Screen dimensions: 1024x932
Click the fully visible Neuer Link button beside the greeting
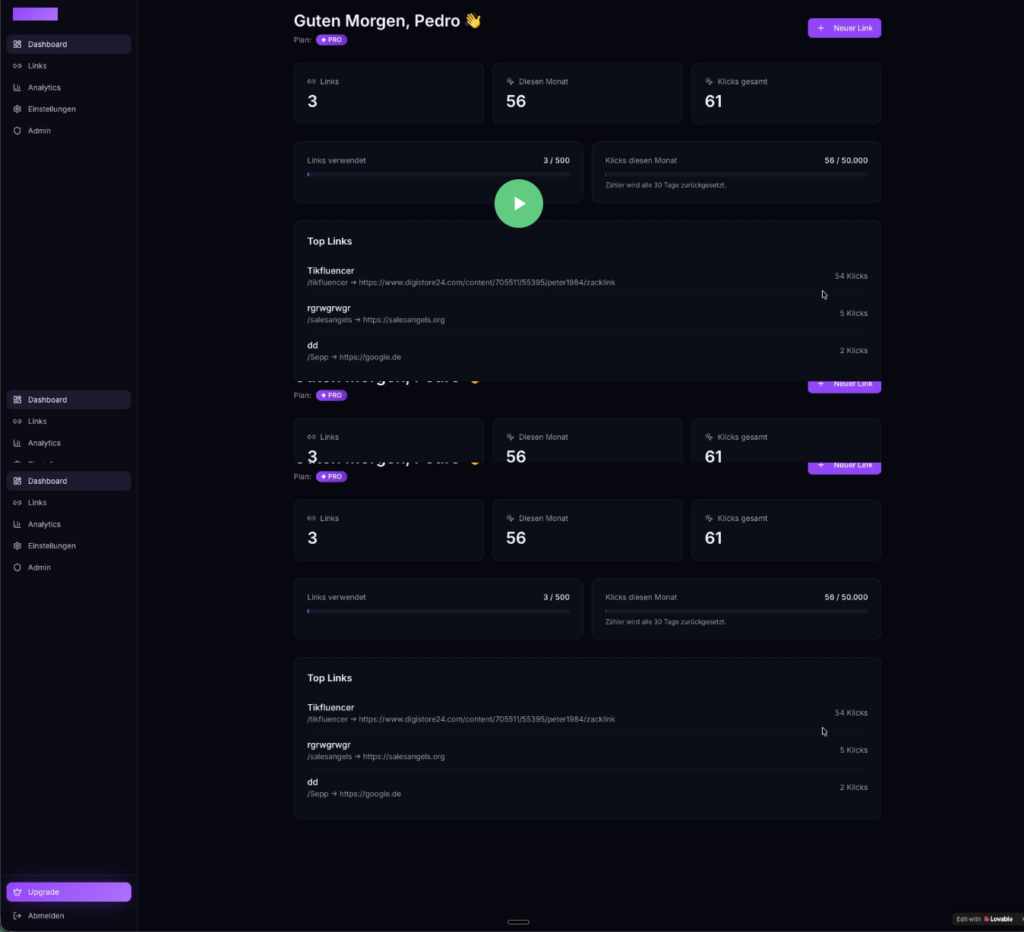tap(844, 28)
